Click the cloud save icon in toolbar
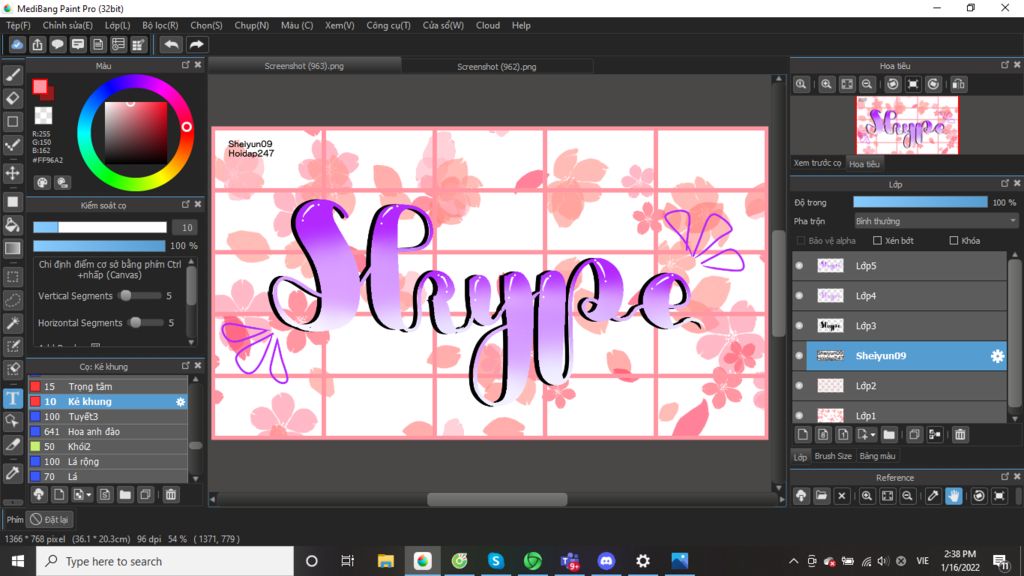Image resolution: width=1024 pixels, height=576 pixels. 17,44
